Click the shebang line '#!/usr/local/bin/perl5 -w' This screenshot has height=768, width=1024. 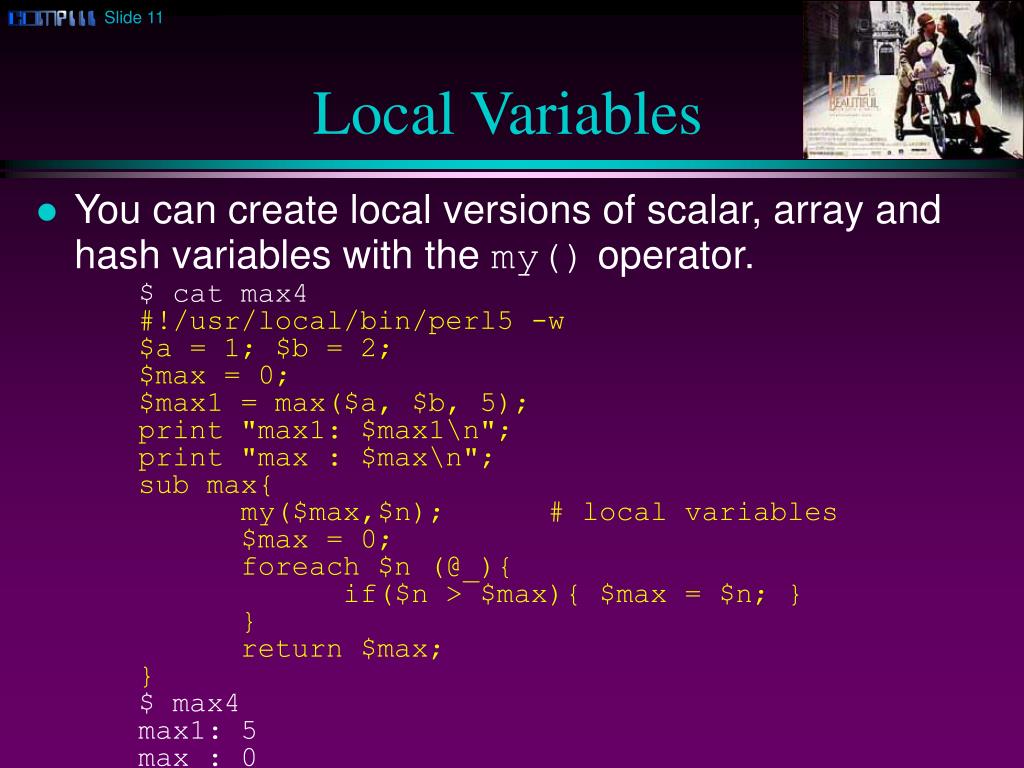351,321
